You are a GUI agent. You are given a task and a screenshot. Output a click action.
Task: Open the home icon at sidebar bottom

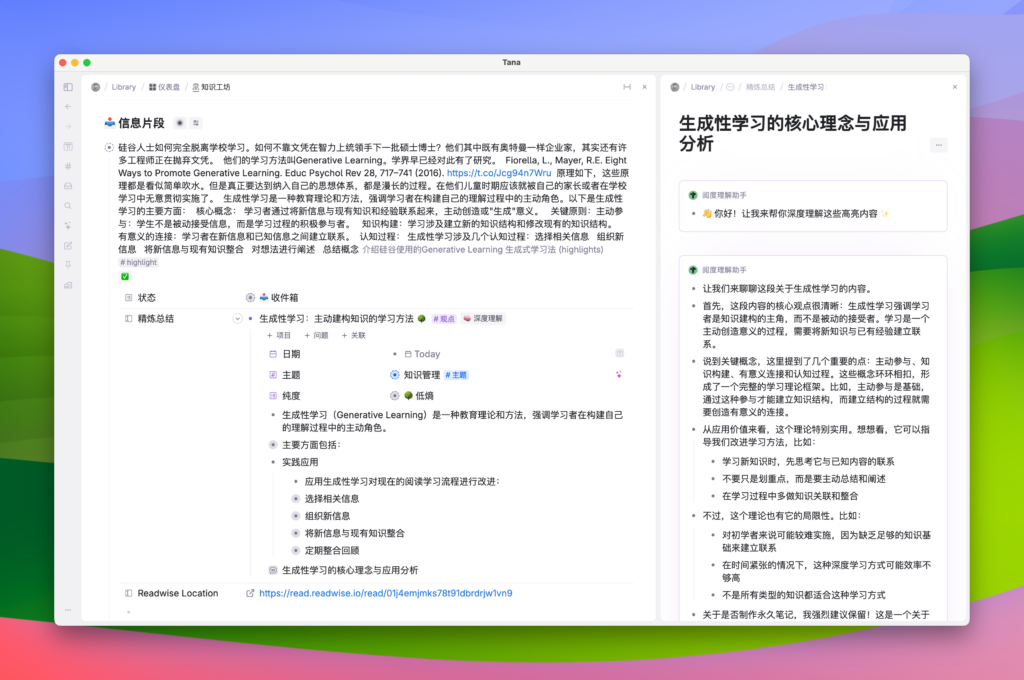tap(68, 285)
